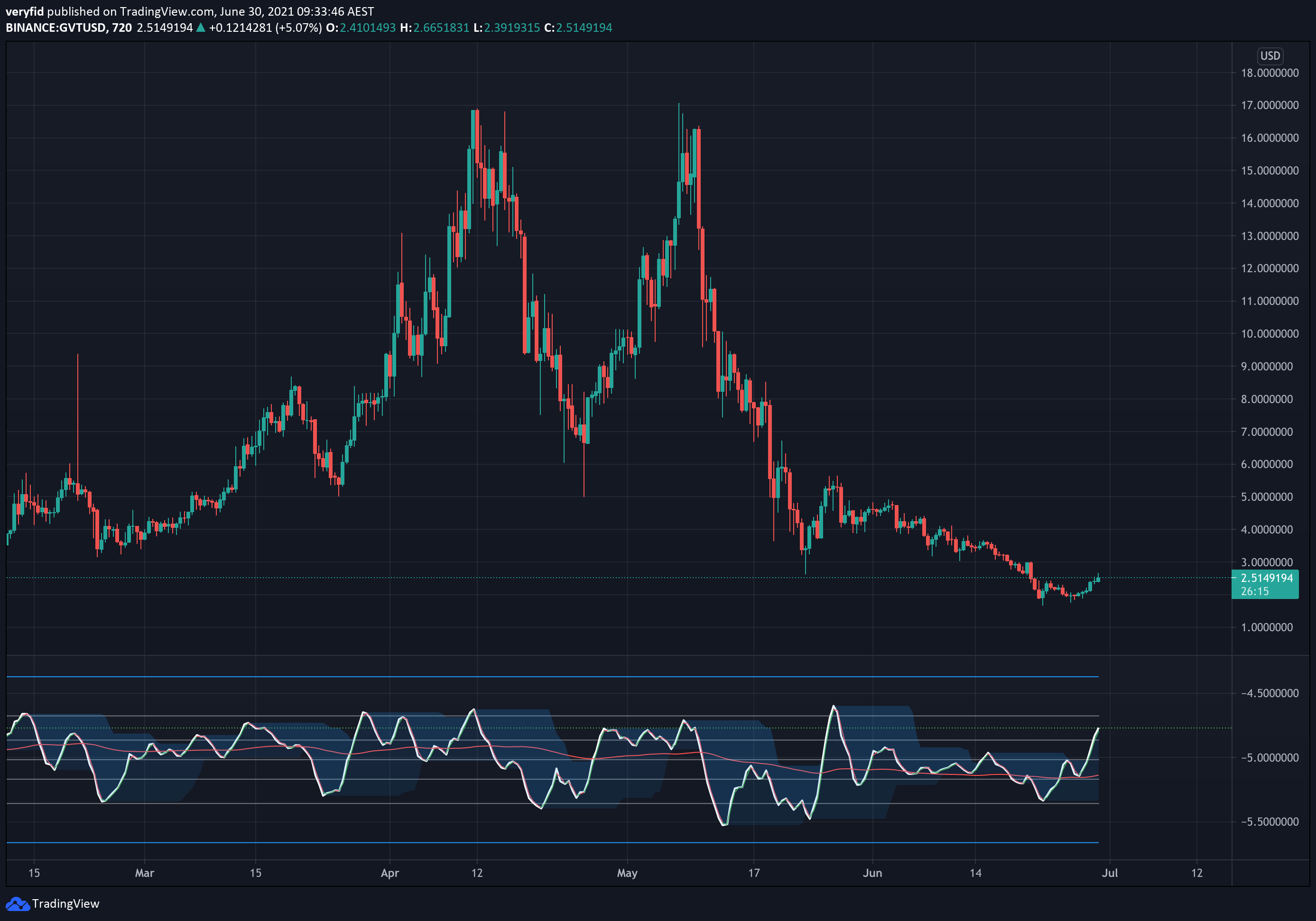Image resolution: width=1316 pixels, height=921 pixels.
Task: Click the current price tag 2.5149194
Action: pos(1267,578)
